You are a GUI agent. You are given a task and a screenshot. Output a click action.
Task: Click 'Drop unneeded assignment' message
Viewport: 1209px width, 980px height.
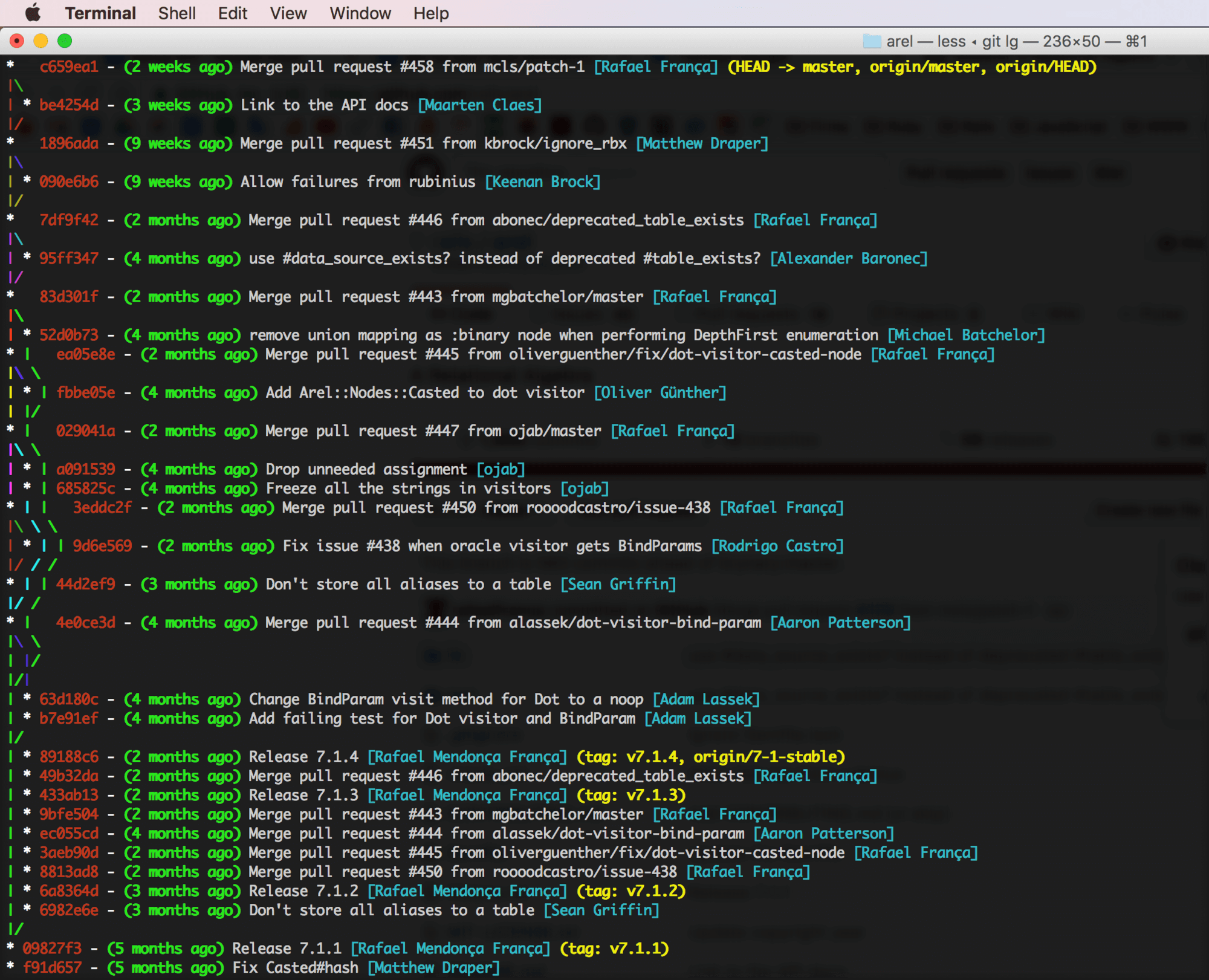pyautogui.click(x=366, y=469)
